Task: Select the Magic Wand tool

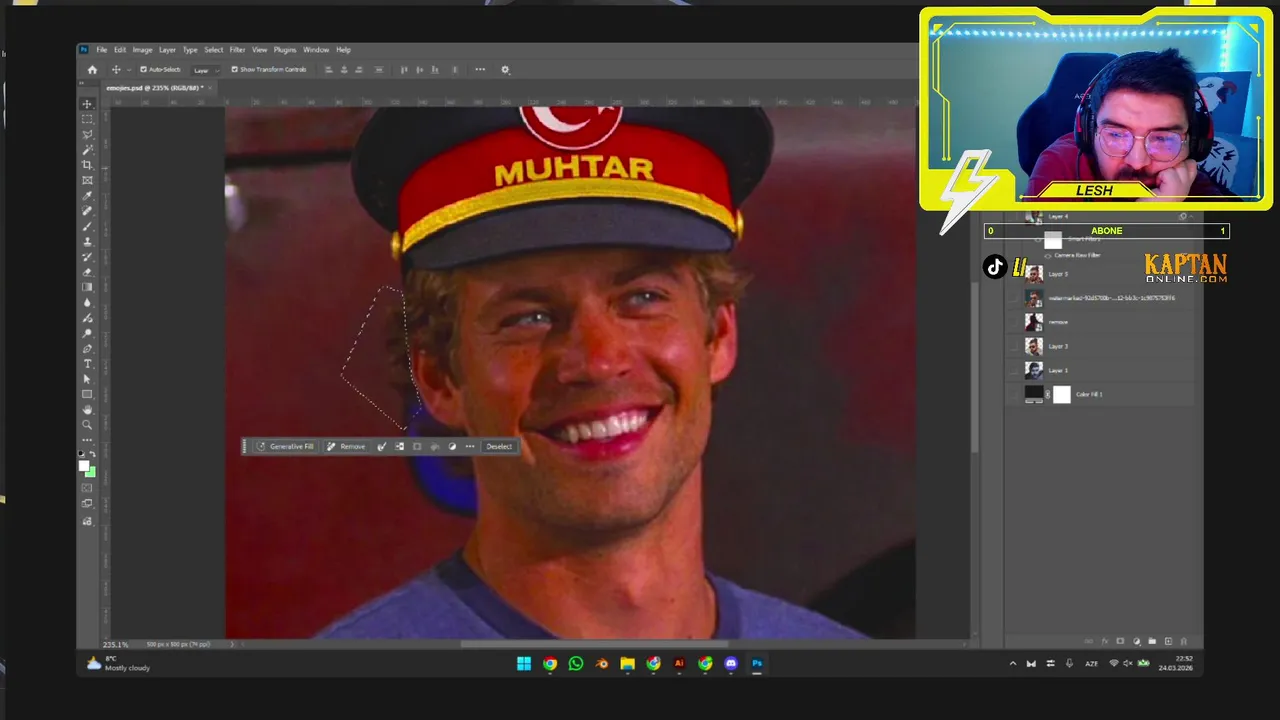Action: [87, 150]
